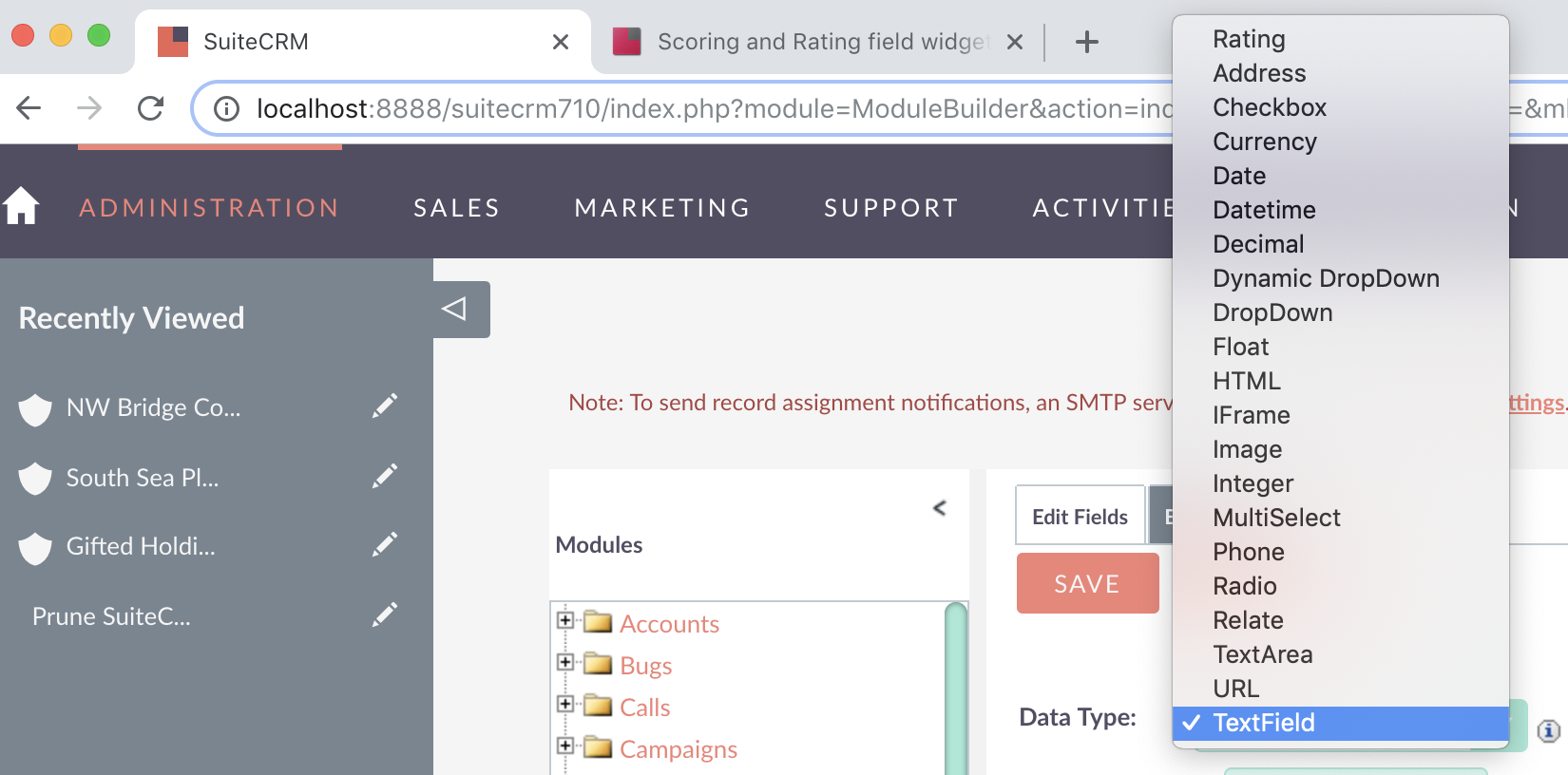Viewport: 1568px width, 775px height.
Task: Choose Address data type option
Action: point(1341,73)
